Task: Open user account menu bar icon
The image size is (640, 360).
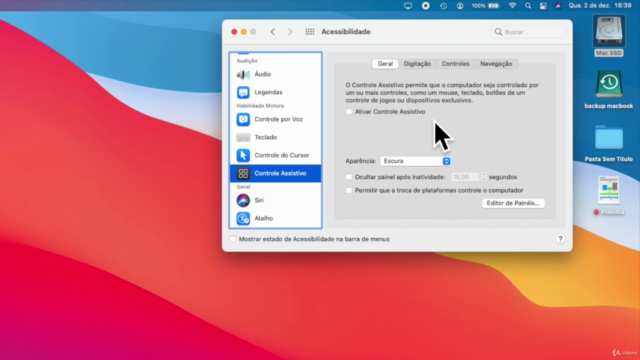Action: pyautogui.click(x=460, y=6)
